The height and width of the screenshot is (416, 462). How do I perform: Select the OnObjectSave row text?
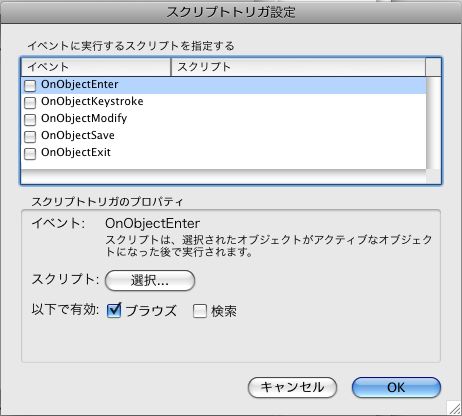[78, 135]
